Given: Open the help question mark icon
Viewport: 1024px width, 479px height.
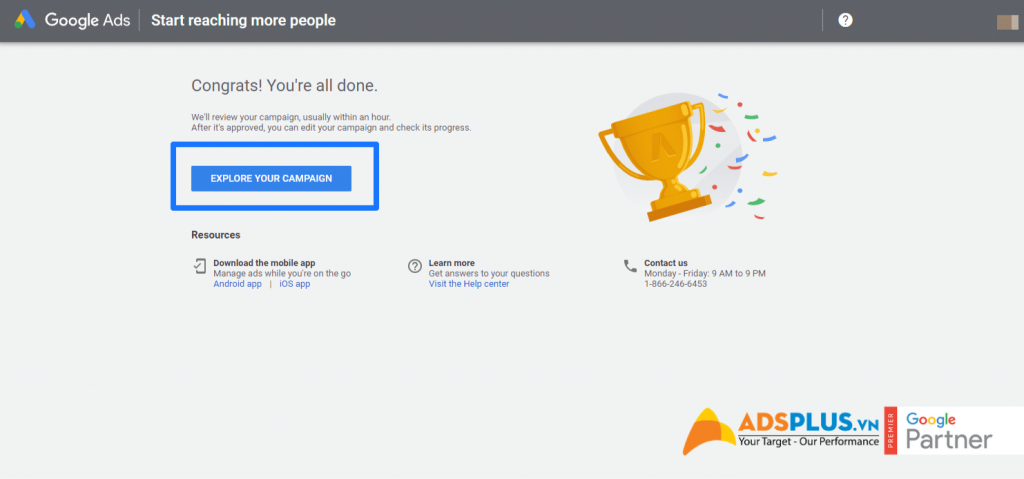Looking at the screenshot, I should 845,20.
